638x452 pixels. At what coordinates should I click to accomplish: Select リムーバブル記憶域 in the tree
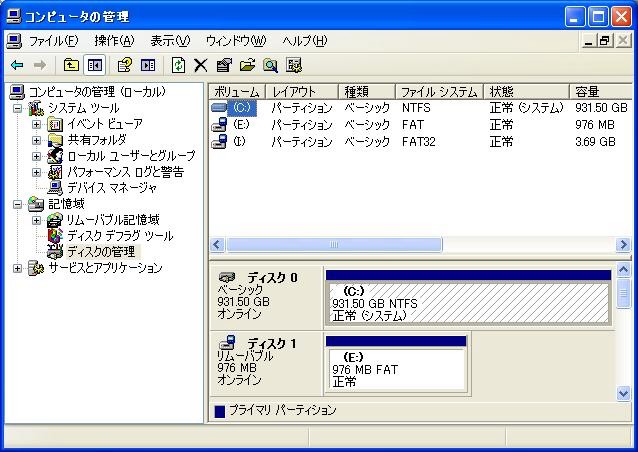tap(113, 220)
